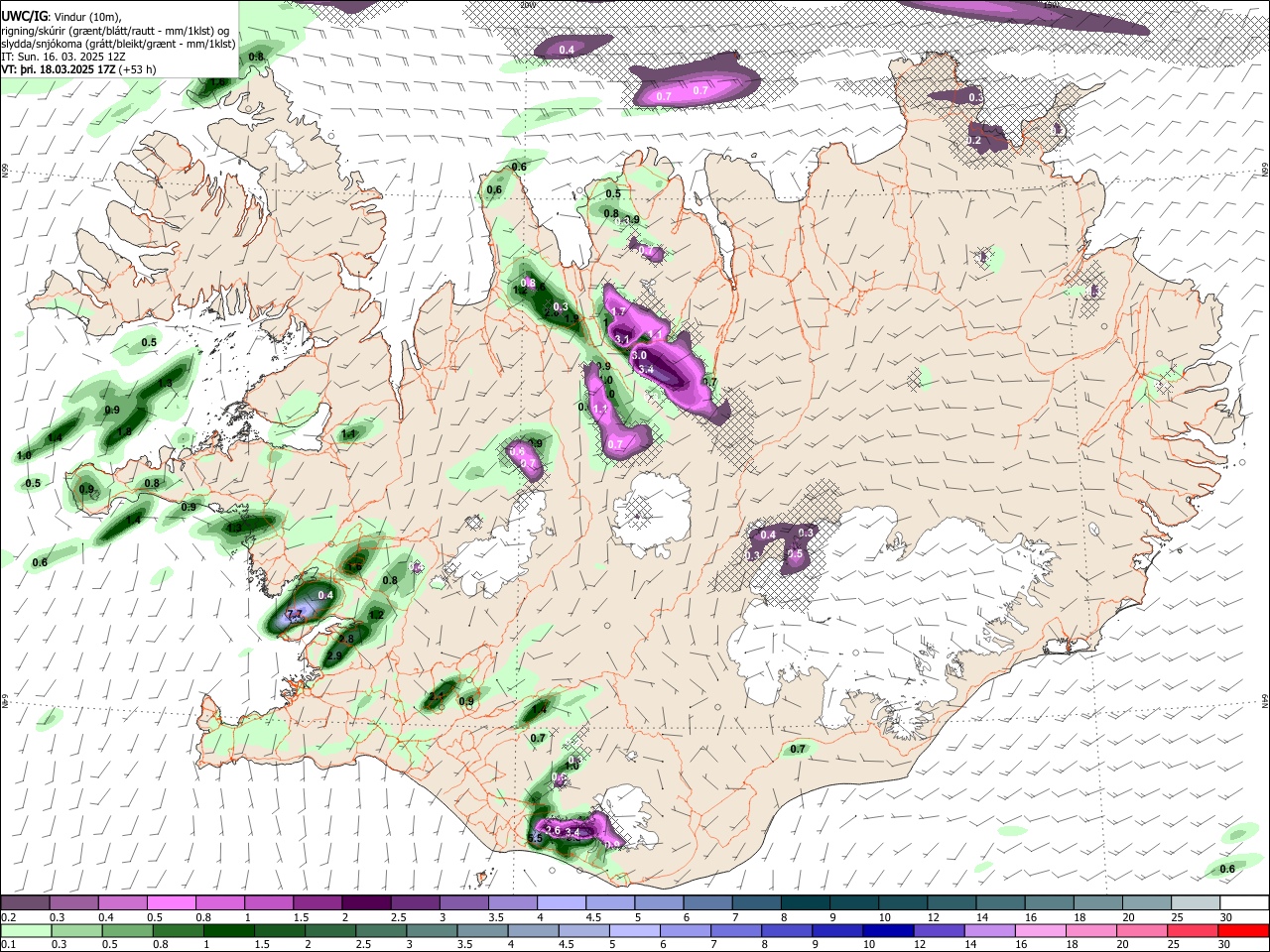Screen dimensions: 1270x952
Task: Select lower legend gray-green swatch between 3 and 3.5
Action: [x=433, y=931]
